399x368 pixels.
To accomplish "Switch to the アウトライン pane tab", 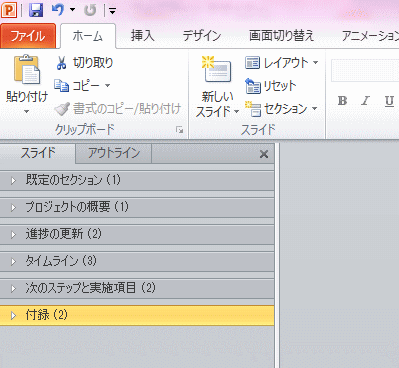I will click(x=114, y=153).
